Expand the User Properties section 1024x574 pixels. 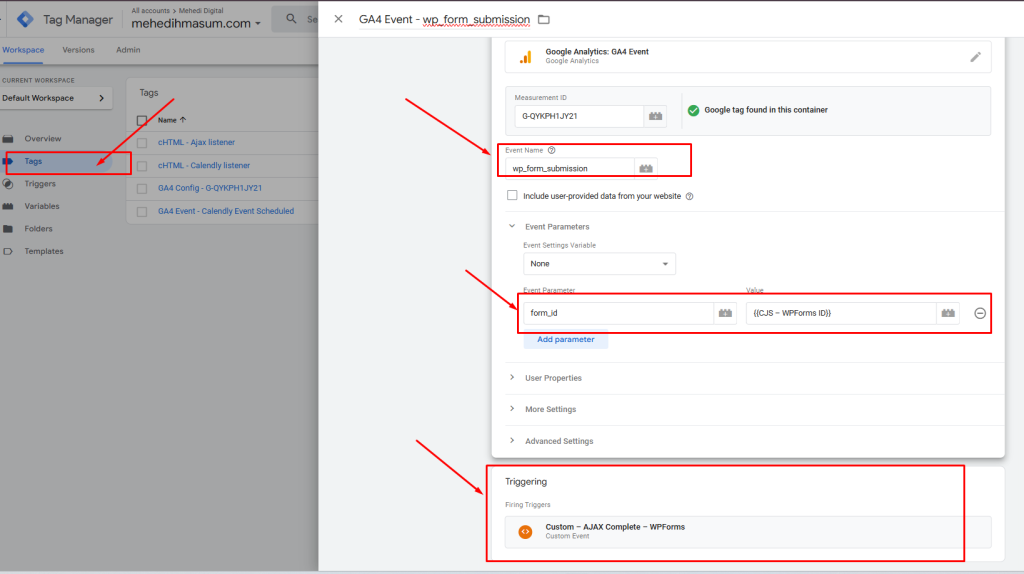[x=512, y=377]
